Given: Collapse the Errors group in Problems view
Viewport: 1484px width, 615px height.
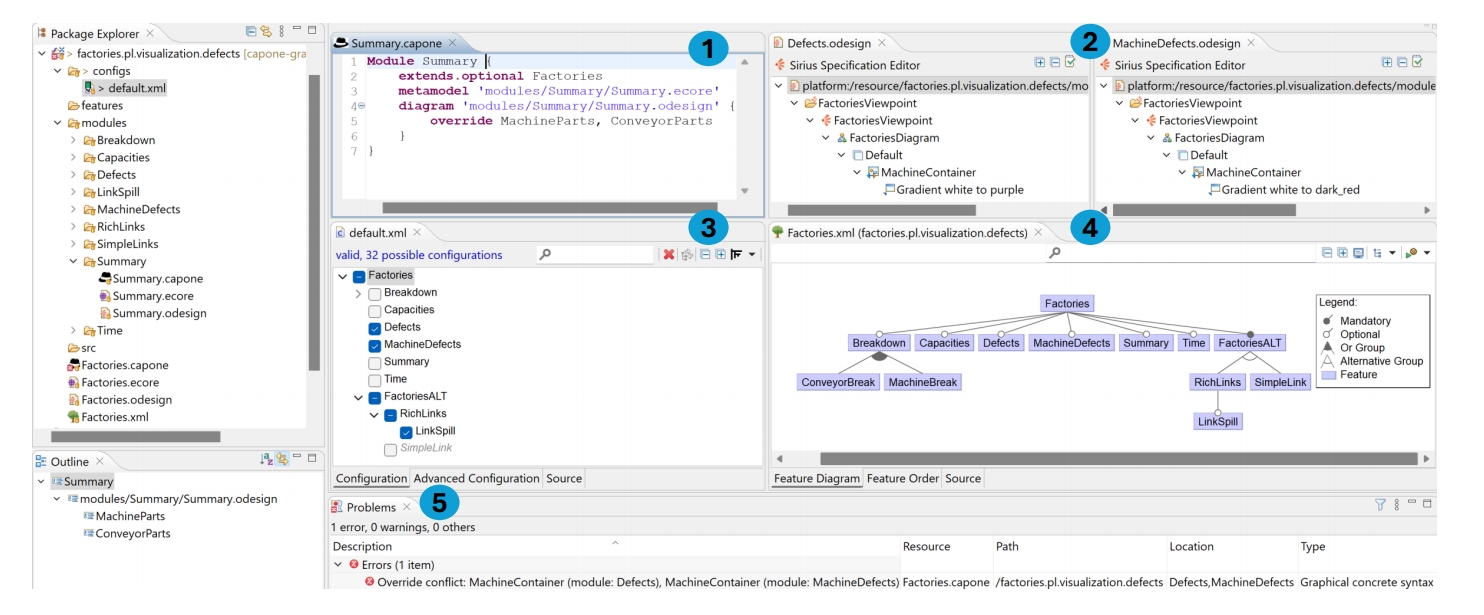Looking at the screenshot, I should 338,565.
